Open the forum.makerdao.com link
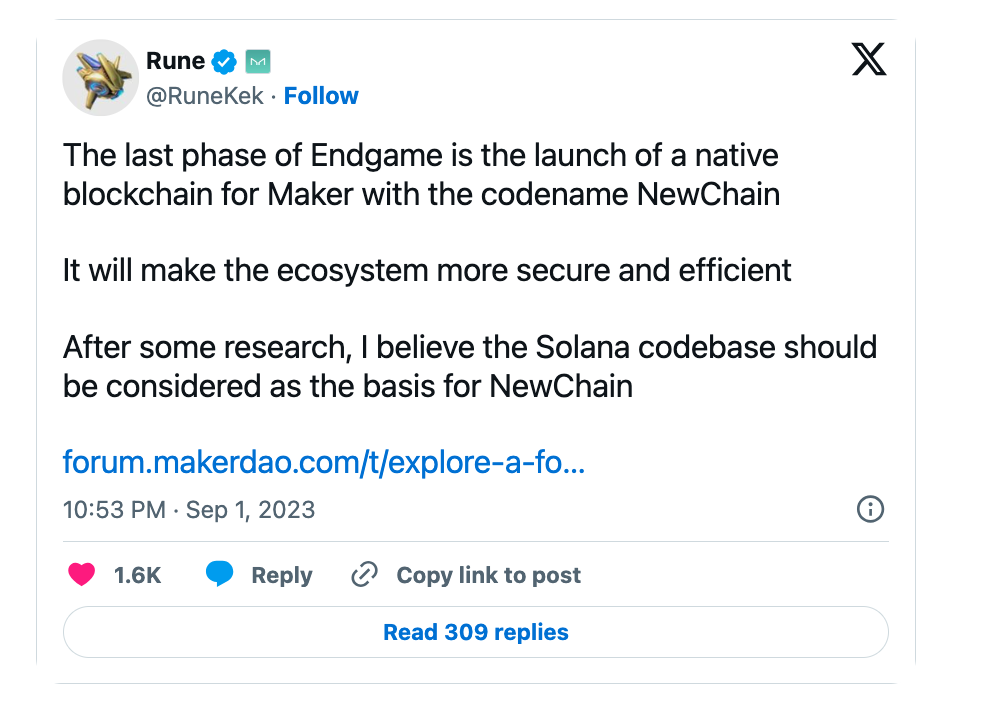The height and width of the screenshot is (726, 982). pyautogui.click(x=323, y=462)
